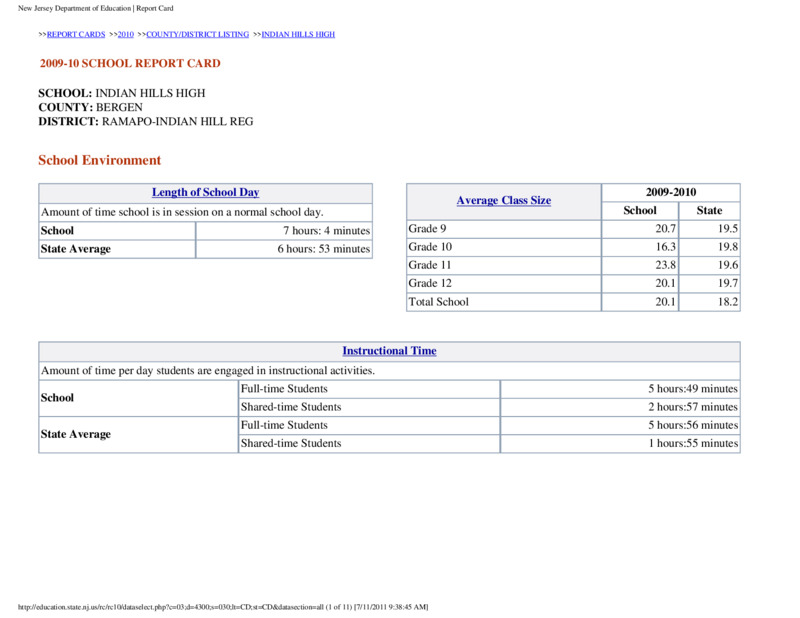Viewport: 800px width, 618px height.
Task: Click the School Environment section heading
Action: 99,160
